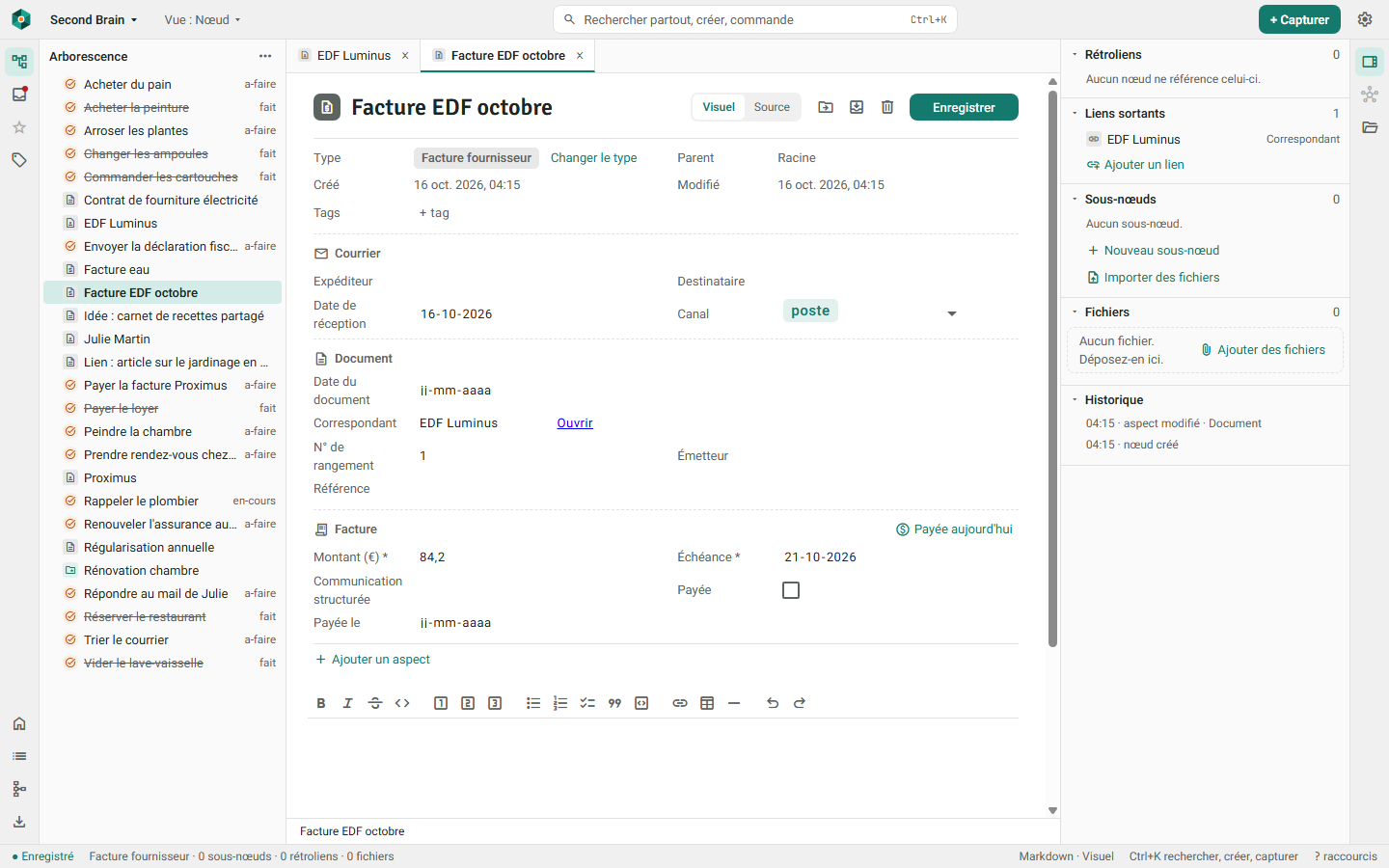Open the correspondant via Ouvrir link
This screenshot has width=1389, height=868.
point(575,423)
